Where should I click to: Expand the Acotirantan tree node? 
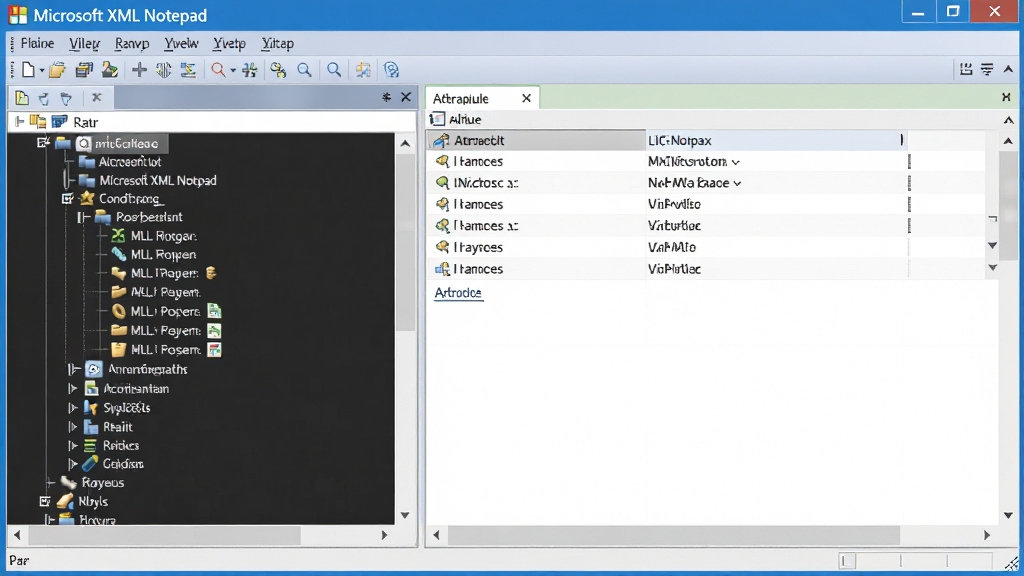pyautogui.click(x=72, y=389)
